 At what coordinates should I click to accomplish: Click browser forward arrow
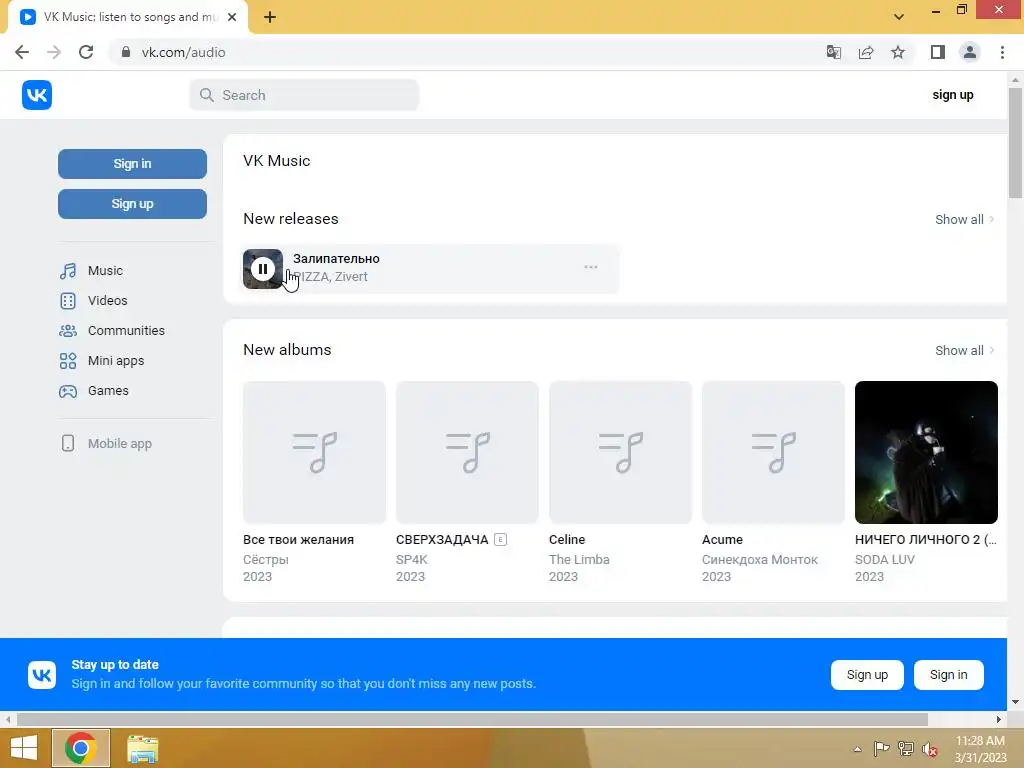tap(54, 52)
